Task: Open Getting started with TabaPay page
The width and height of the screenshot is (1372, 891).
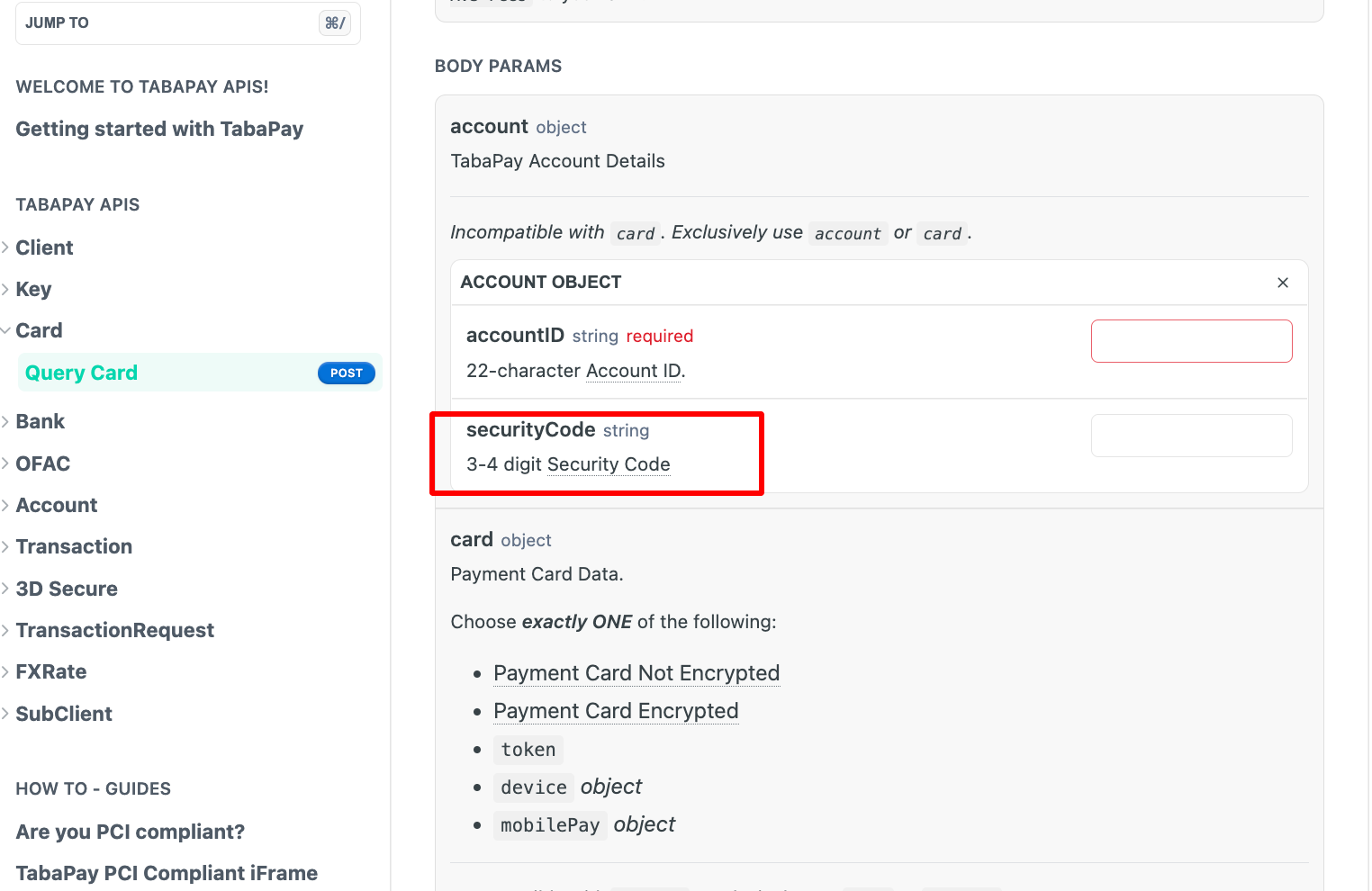Action: [x=159, y=129]
